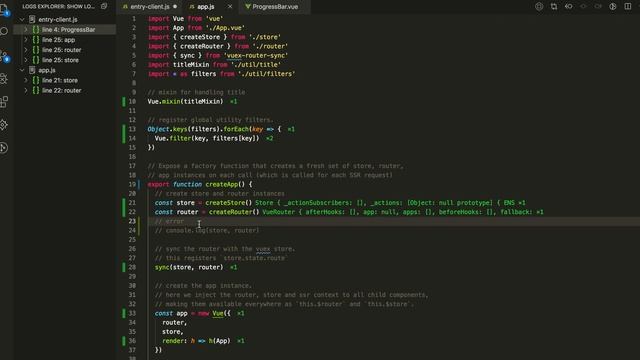Click Vue.mixin(titleMixin) on line 10
This screenshot has height=360, width=640.
pyautogui.click(x=185, y=101)
